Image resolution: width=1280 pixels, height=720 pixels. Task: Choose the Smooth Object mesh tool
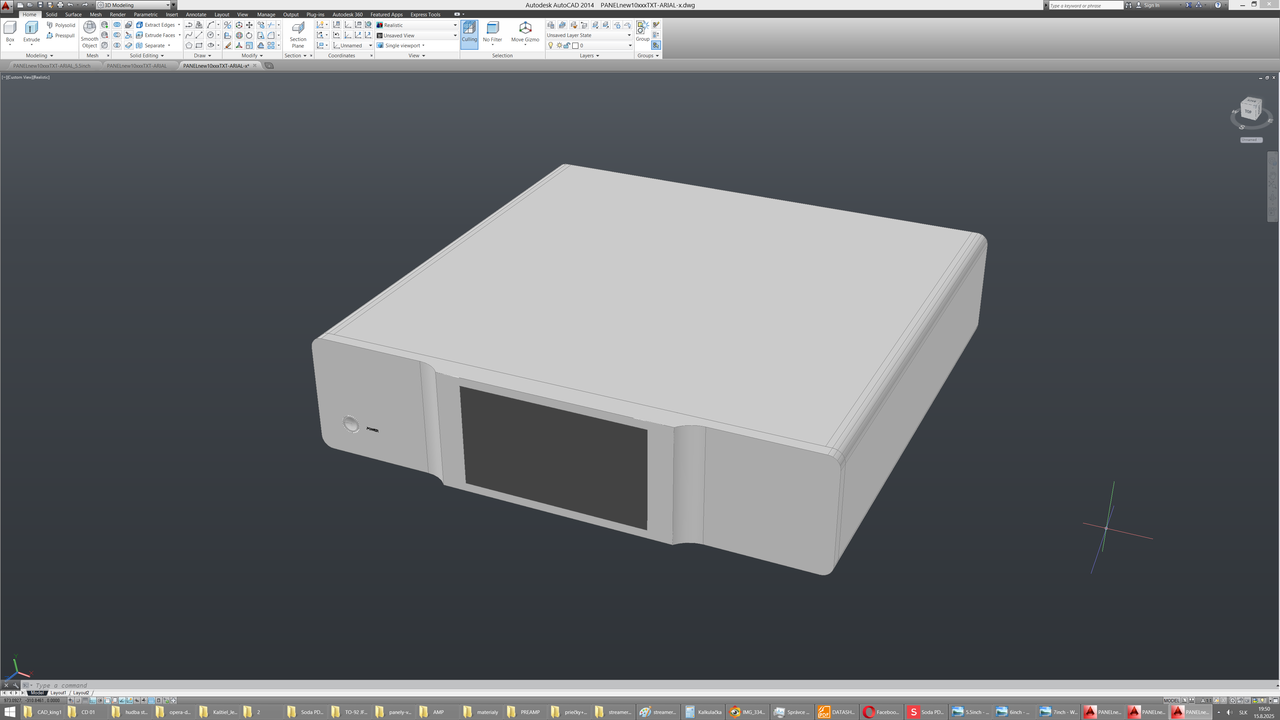tap(90, 35)
